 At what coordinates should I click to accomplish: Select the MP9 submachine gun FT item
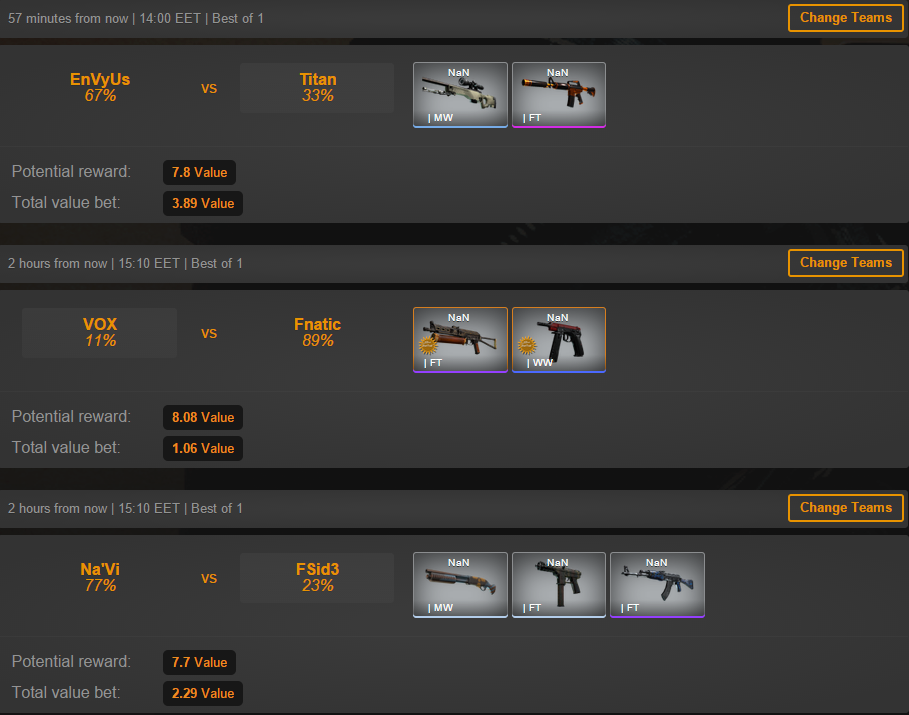pyautogui.click(x=559, y=585)
